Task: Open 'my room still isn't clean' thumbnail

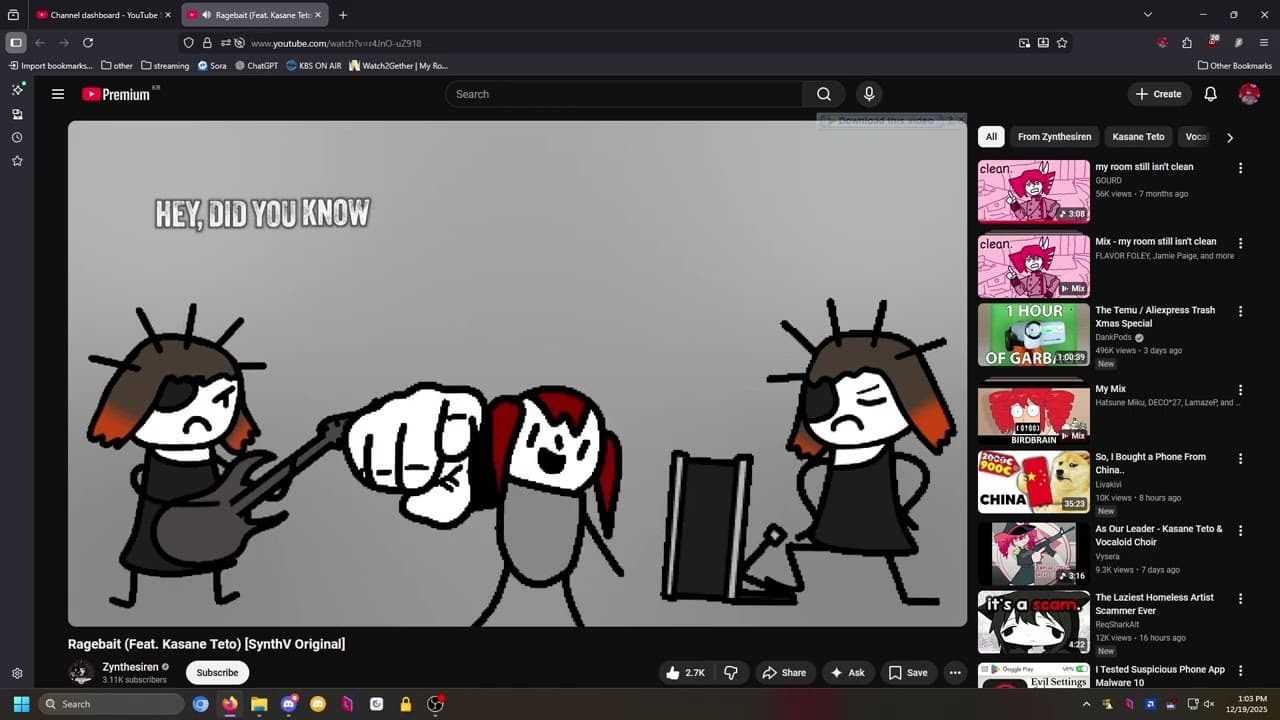Action: click(1034, 191)
